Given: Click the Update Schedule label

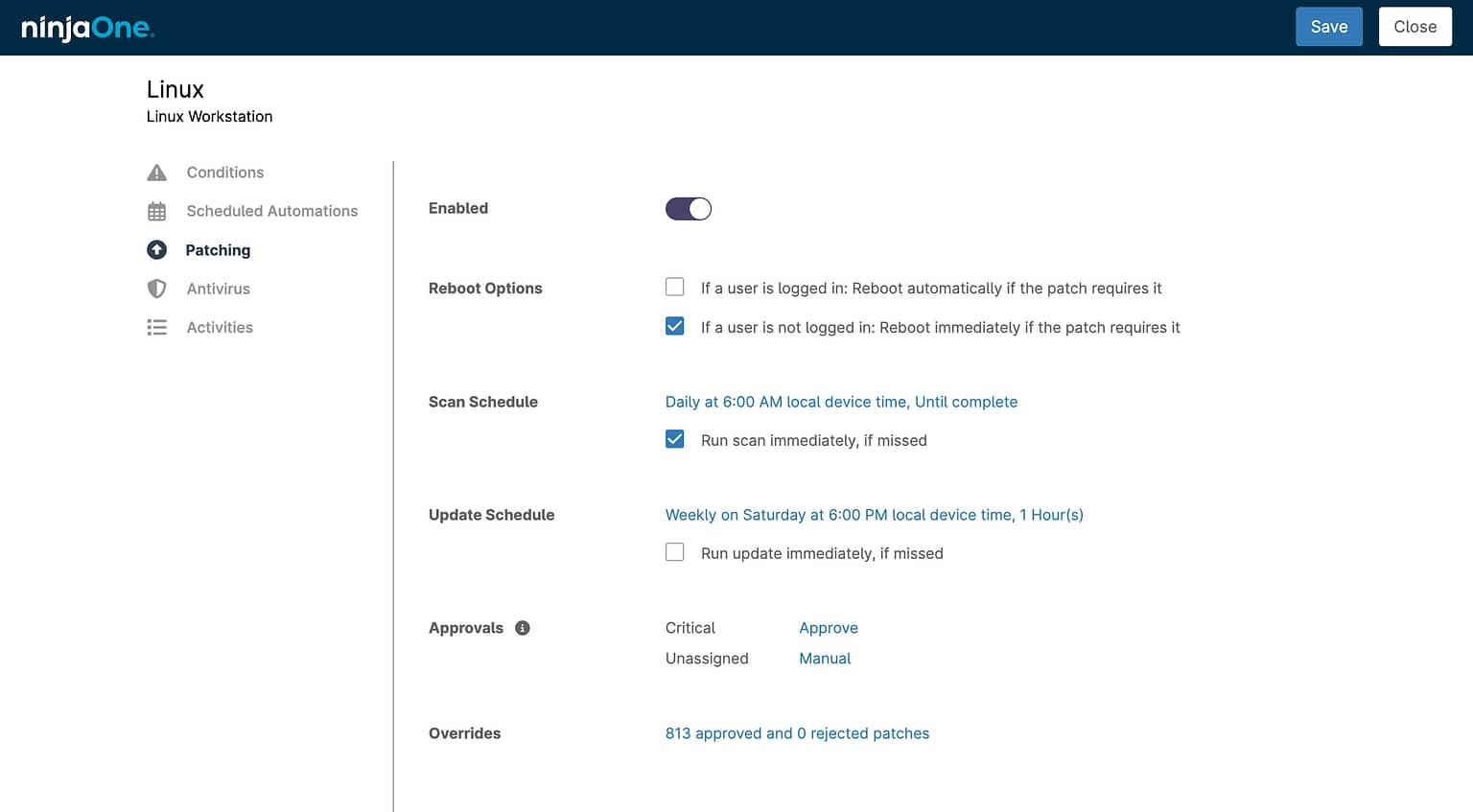Looking at the screenshot, I should [491, 515].
